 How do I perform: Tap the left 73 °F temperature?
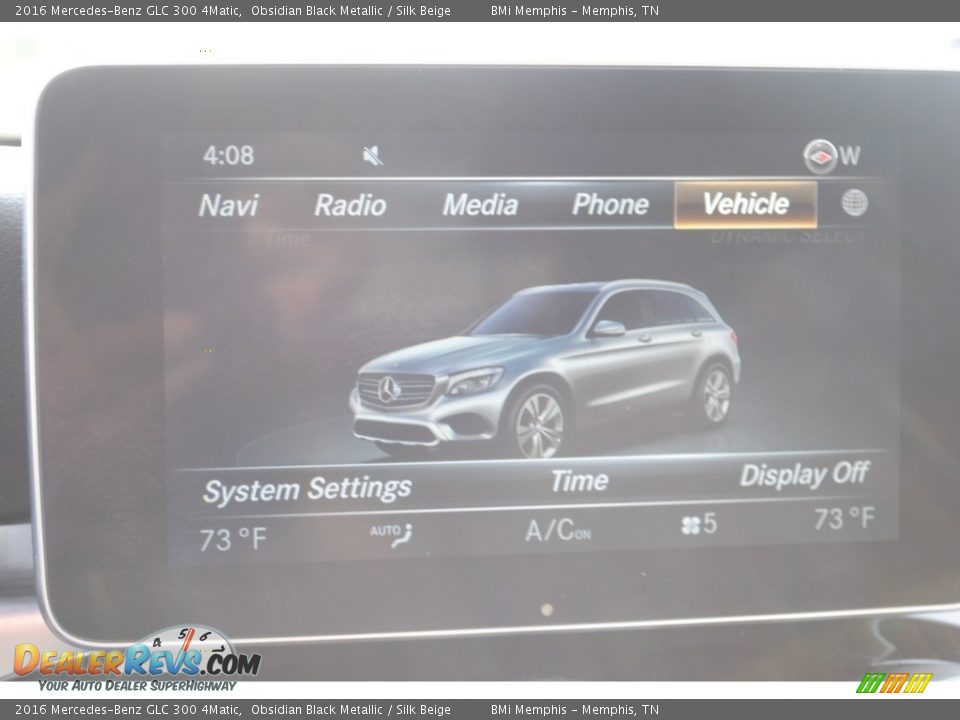(233, 540)
